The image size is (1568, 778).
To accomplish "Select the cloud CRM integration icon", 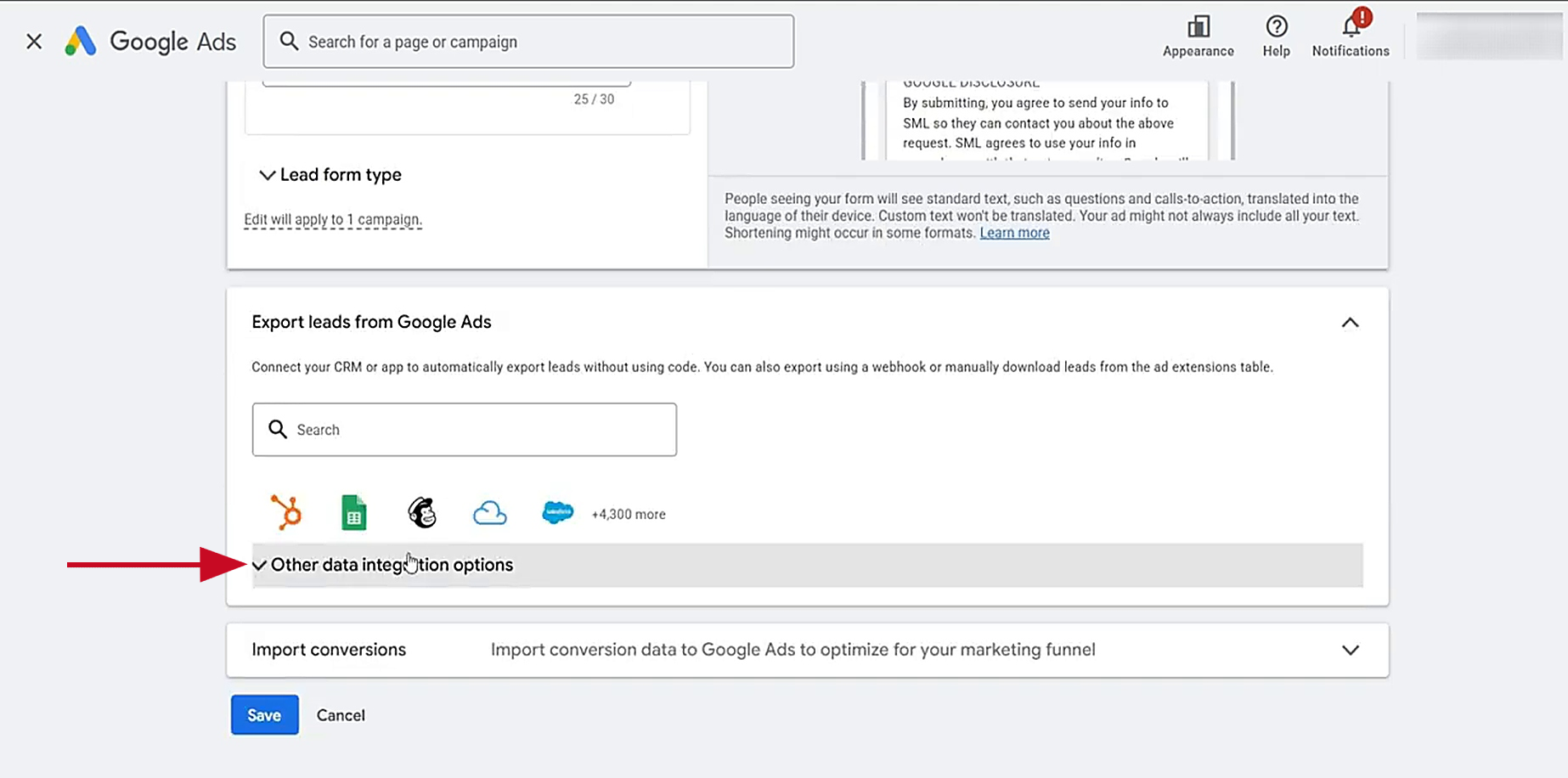I will click(490, 513).
